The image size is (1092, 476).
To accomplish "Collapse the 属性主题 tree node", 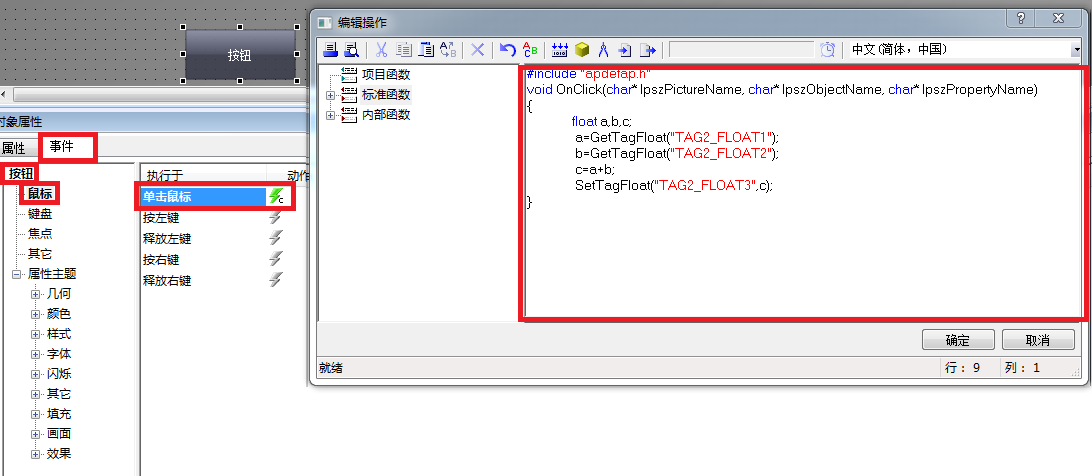I will click(16, 275).
